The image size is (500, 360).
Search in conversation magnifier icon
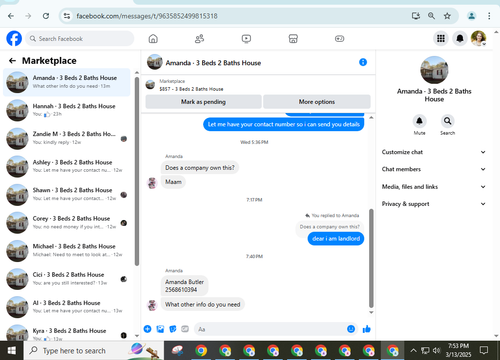point(447,121)
